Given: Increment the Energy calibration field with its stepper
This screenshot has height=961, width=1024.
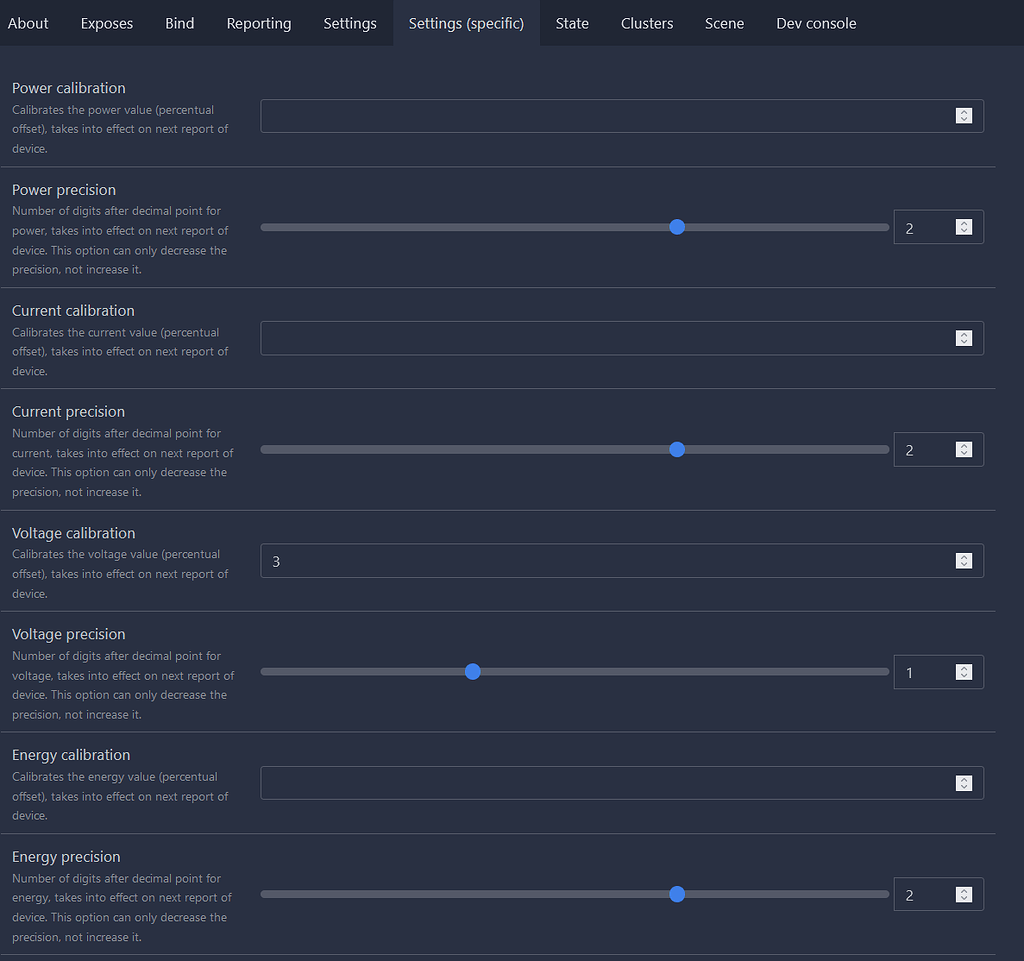Looking at the screenshot, I should click(x=964, y=779).
